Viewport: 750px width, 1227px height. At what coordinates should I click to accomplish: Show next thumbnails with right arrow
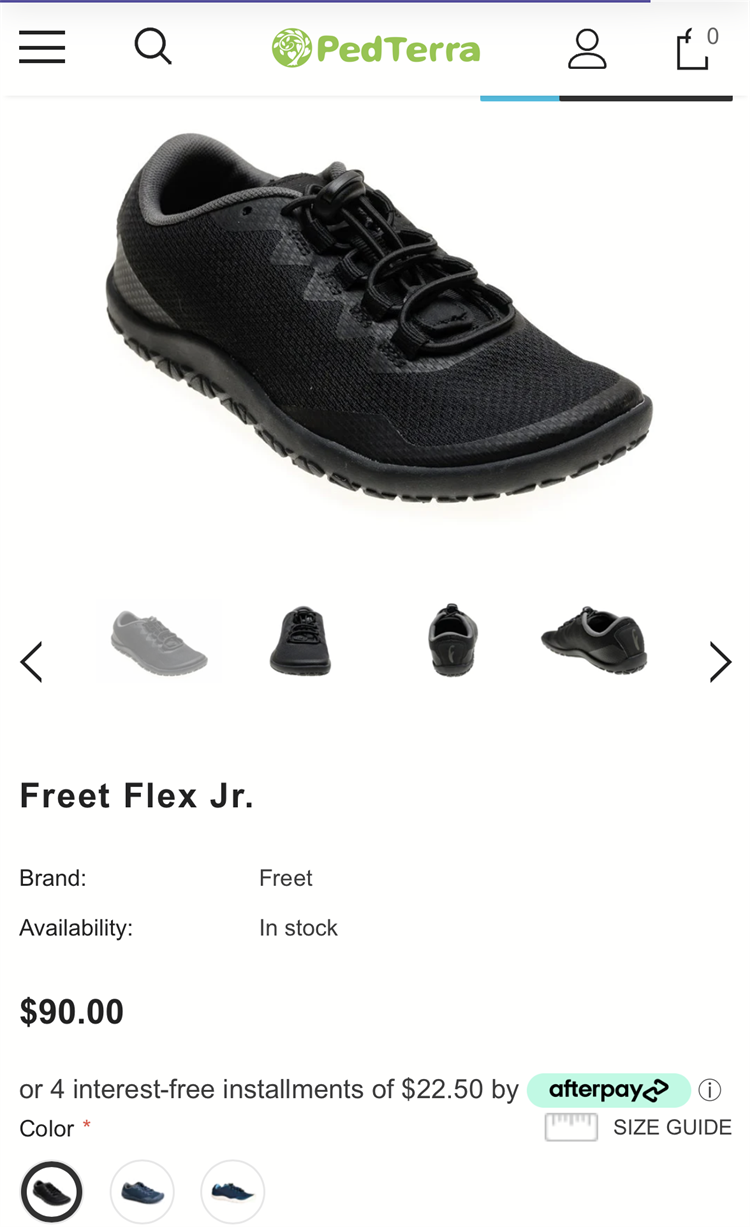click(720, 662)
